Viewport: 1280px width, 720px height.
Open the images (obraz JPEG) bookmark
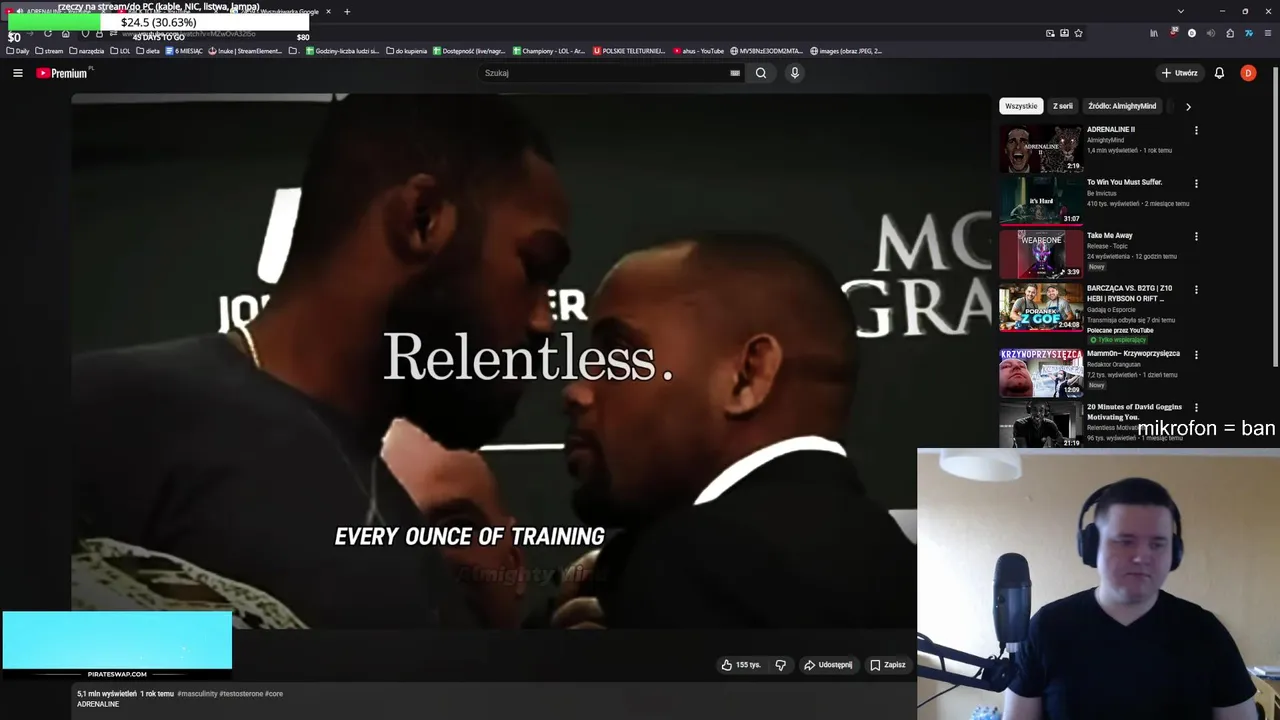tap(846, 51)
